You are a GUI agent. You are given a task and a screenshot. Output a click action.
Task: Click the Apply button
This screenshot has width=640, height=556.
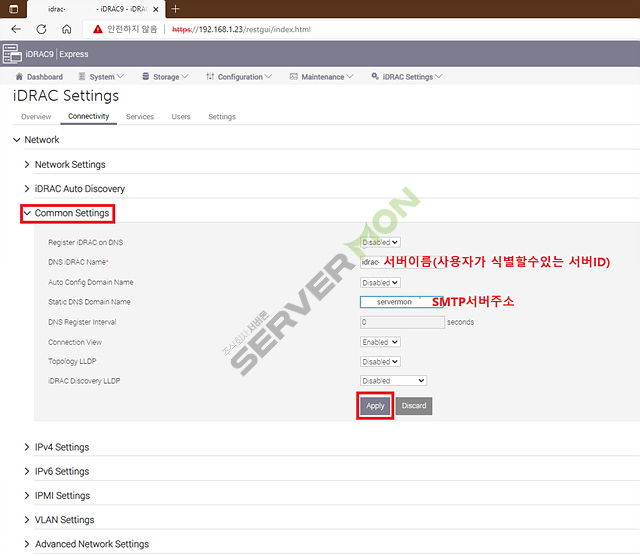(375, 406)
